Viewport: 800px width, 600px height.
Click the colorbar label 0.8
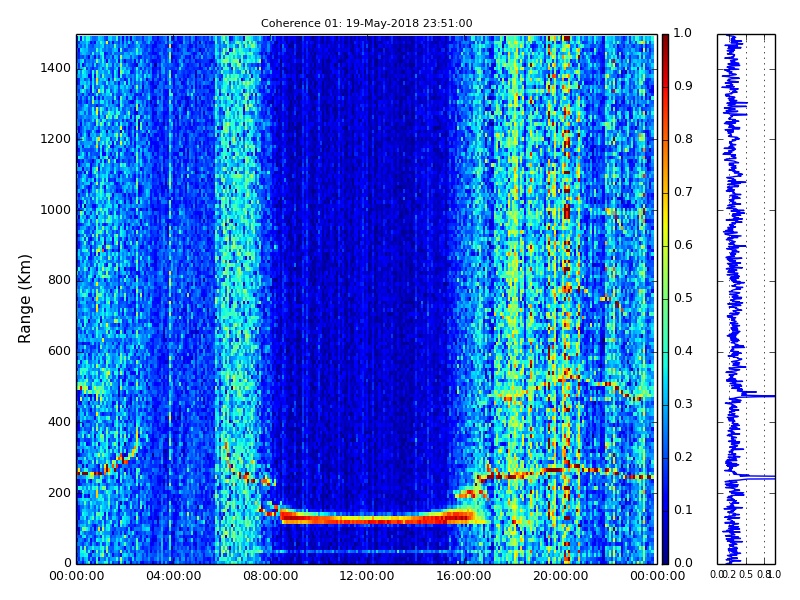pos(683,139)
